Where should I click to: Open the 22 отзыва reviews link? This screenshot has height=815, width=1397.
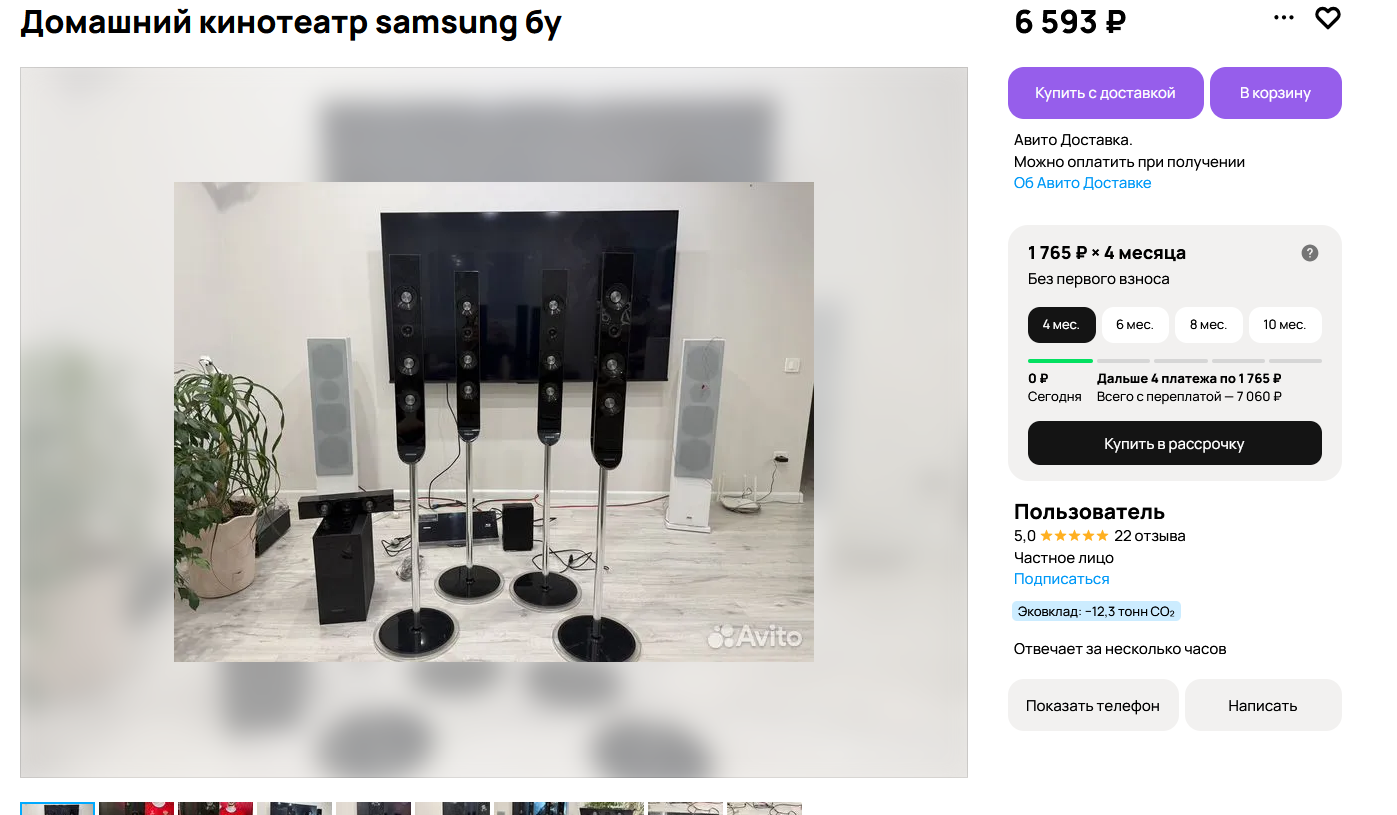[1150, 536]
